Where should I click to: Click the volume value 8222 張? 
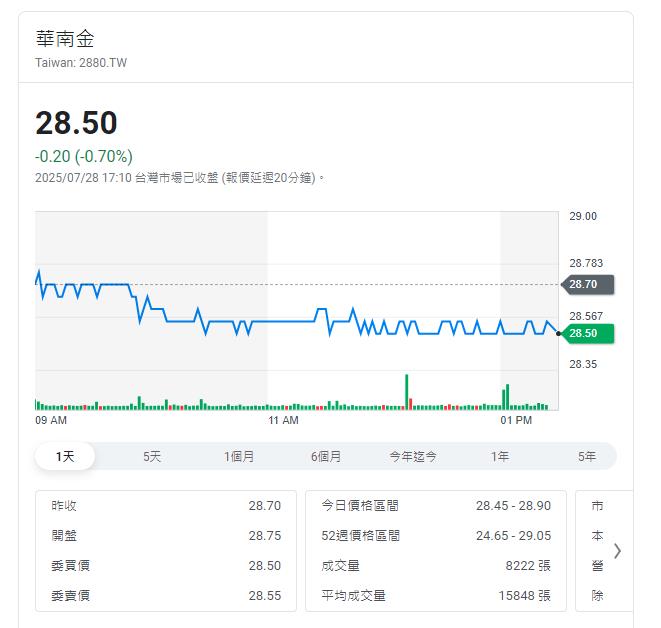tap(528, 566)
